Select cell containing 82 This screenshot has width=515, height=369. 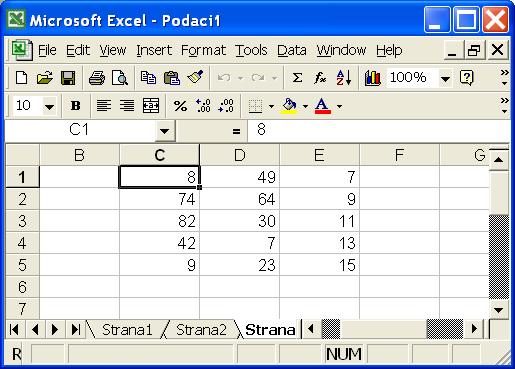click(160, 221)
